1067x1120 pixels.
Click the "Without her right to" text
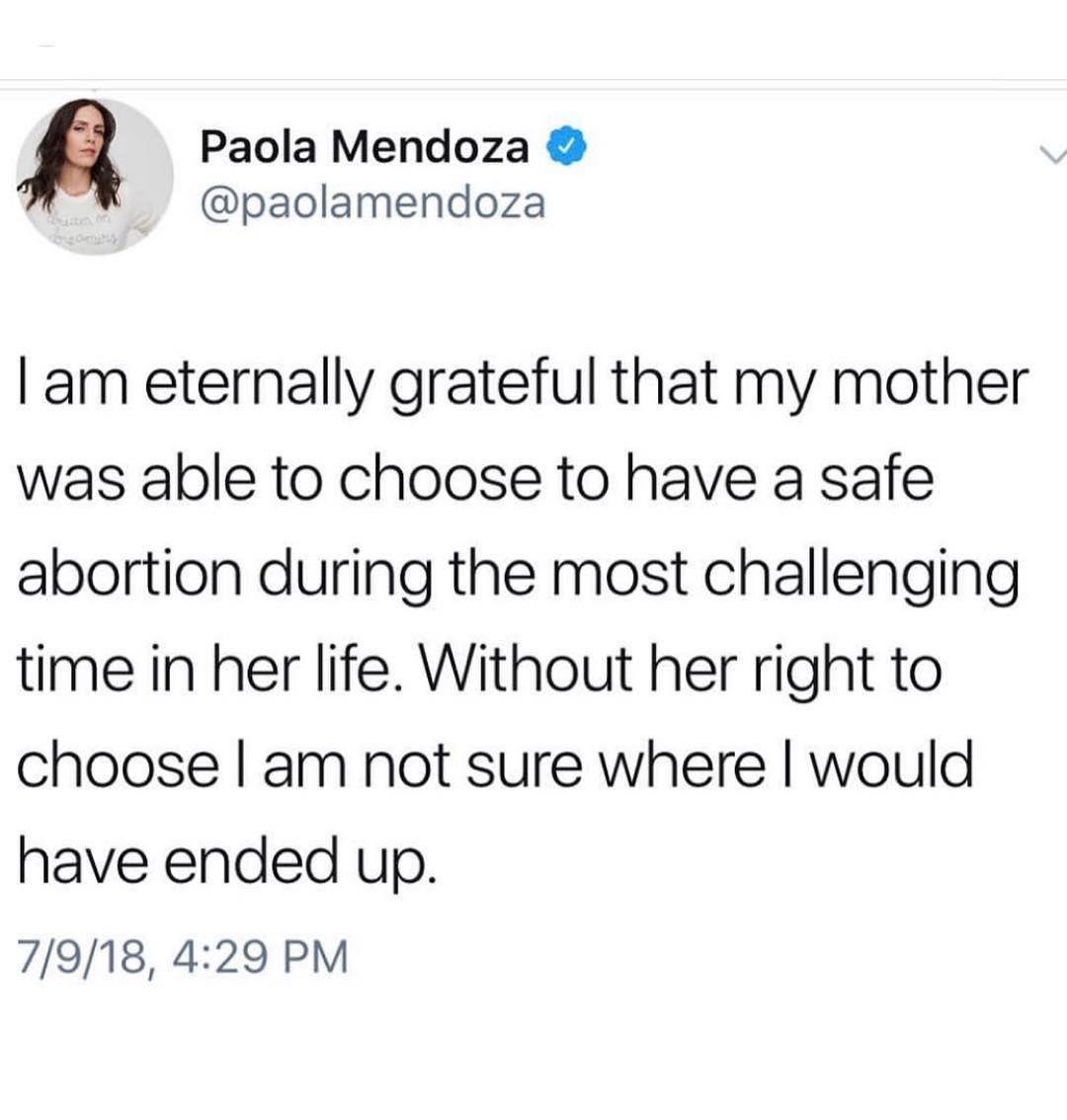coord(680,670)
